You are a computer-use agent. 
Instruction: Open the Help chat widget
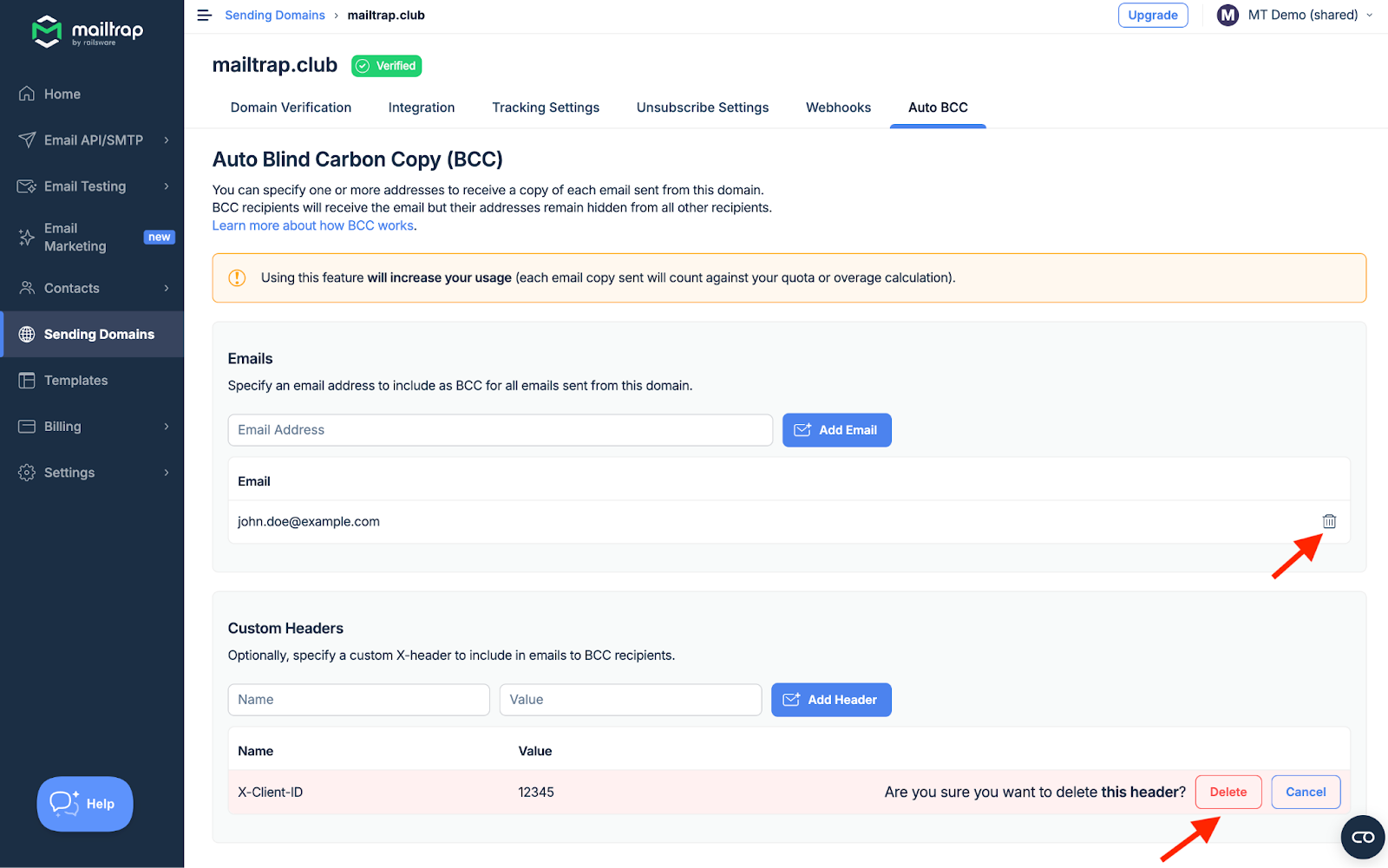[84, 804]
